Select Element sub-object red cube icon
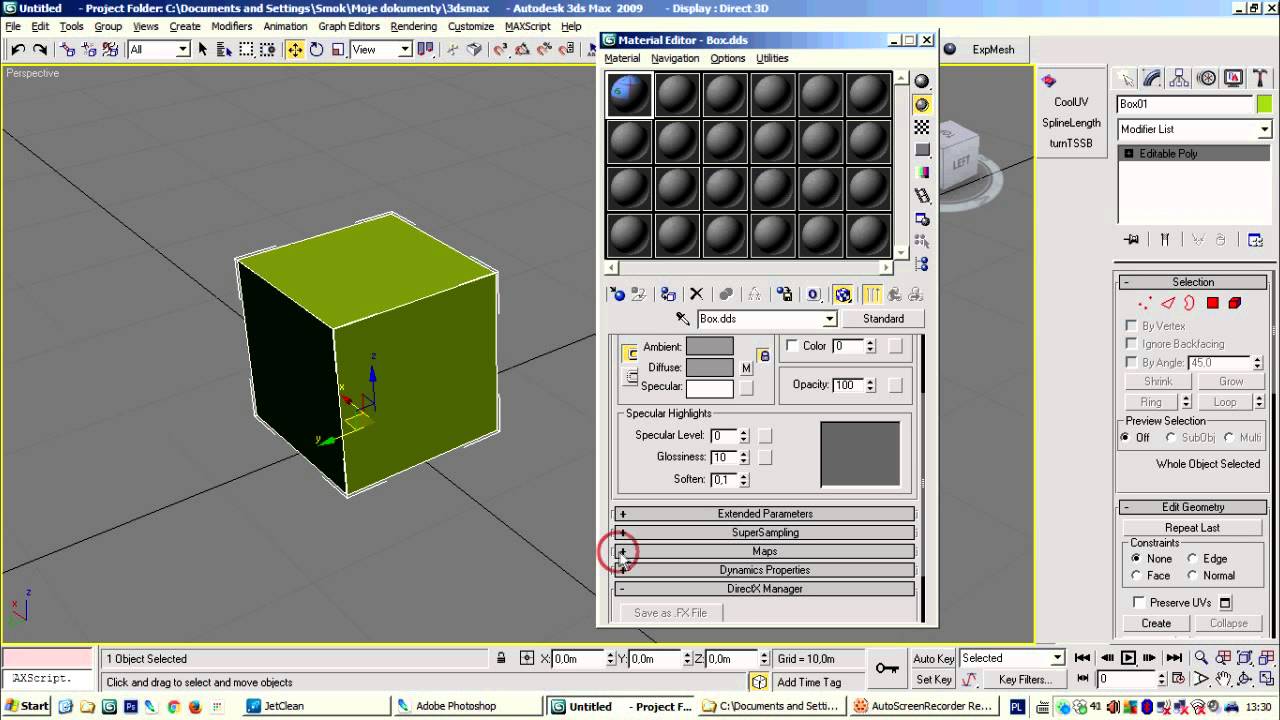The width and height of the screenshot is (1280, 720). (x=1235, y=303)
